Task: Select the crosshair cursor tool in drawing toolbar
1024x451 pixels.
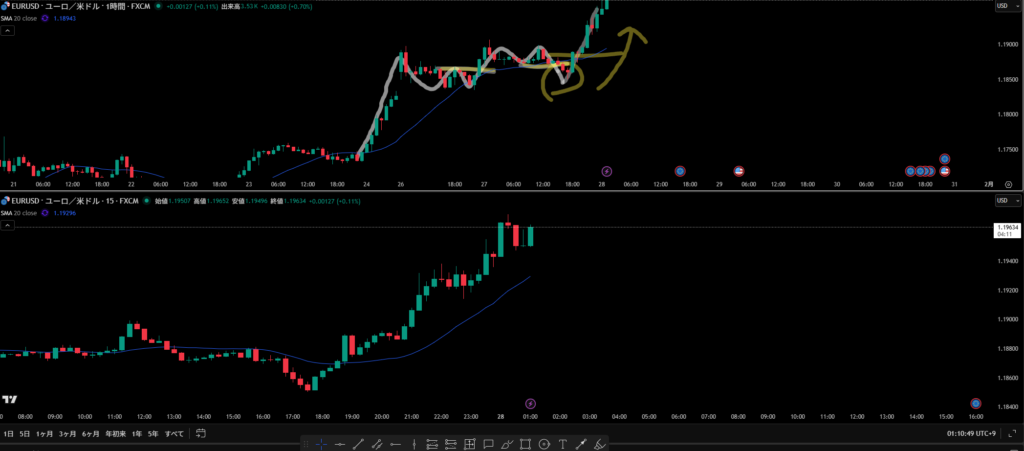Action: tap(321, 443)
